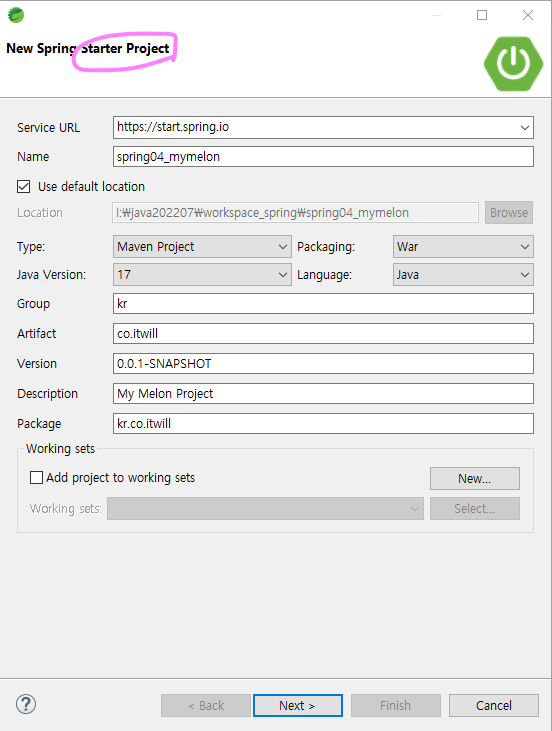Click the New... working set button

(475, 478)
